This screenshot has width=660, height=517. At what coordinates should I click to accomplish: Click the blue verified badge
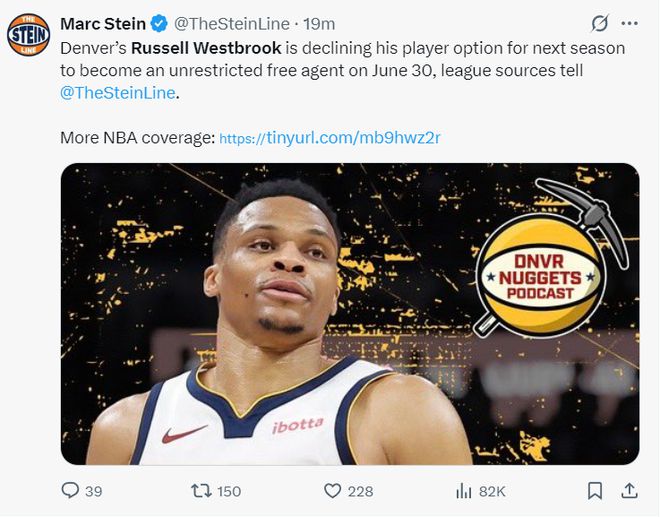pos(158,23)
